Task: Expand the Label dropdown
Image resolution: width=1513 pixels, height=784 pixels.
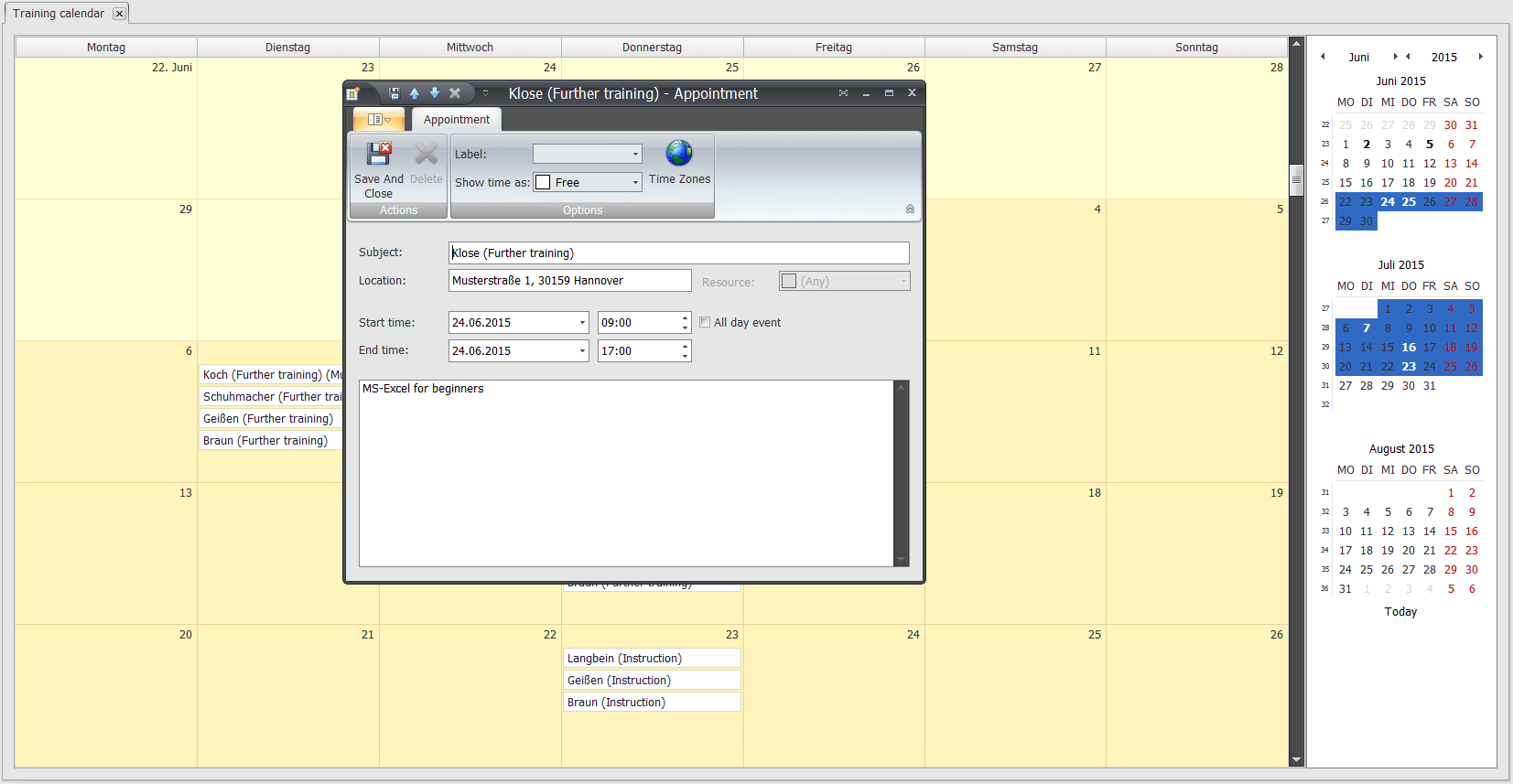Action: [635, 155]
